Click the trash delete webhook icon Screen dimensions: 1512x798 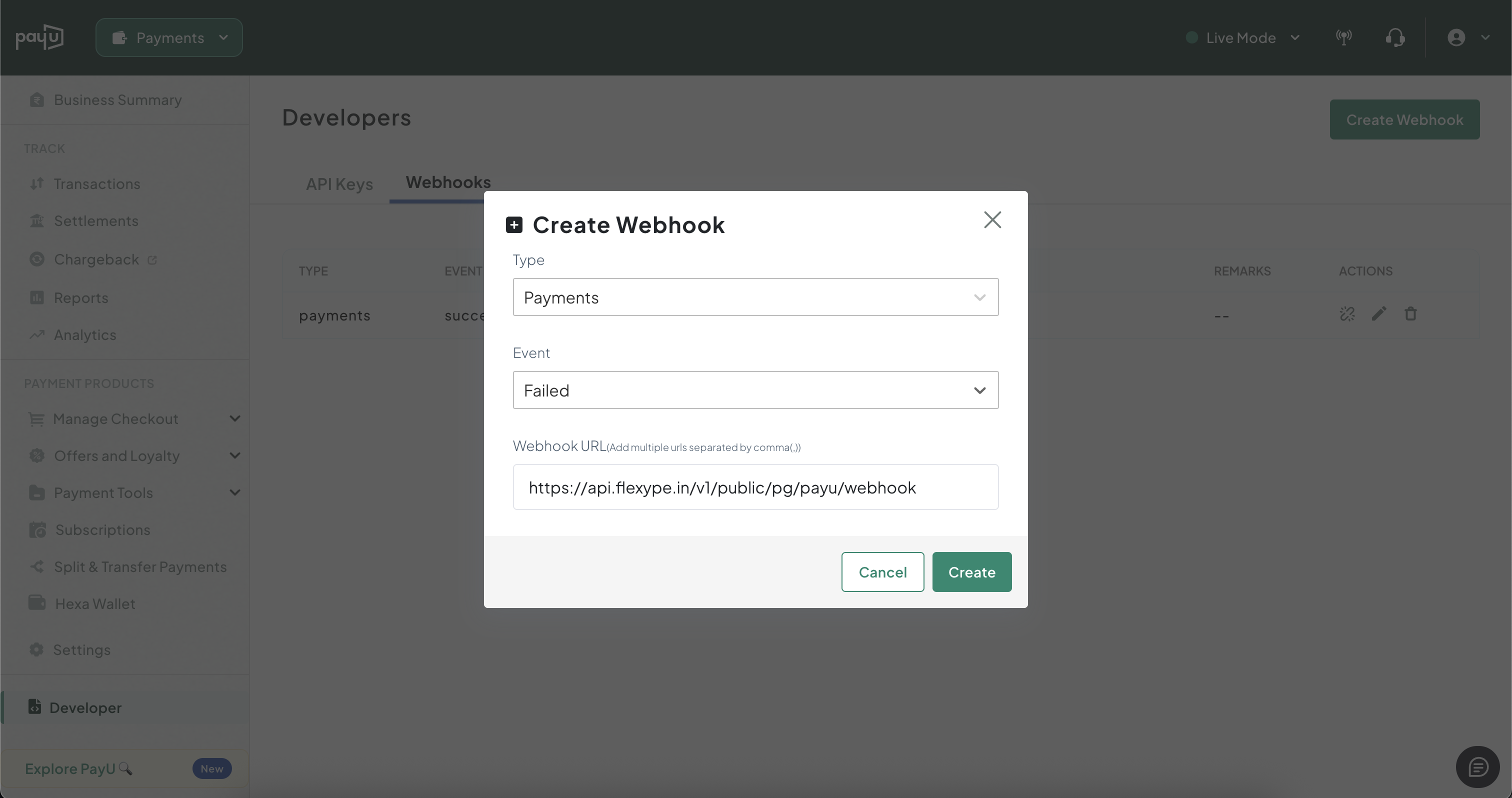1410,314
